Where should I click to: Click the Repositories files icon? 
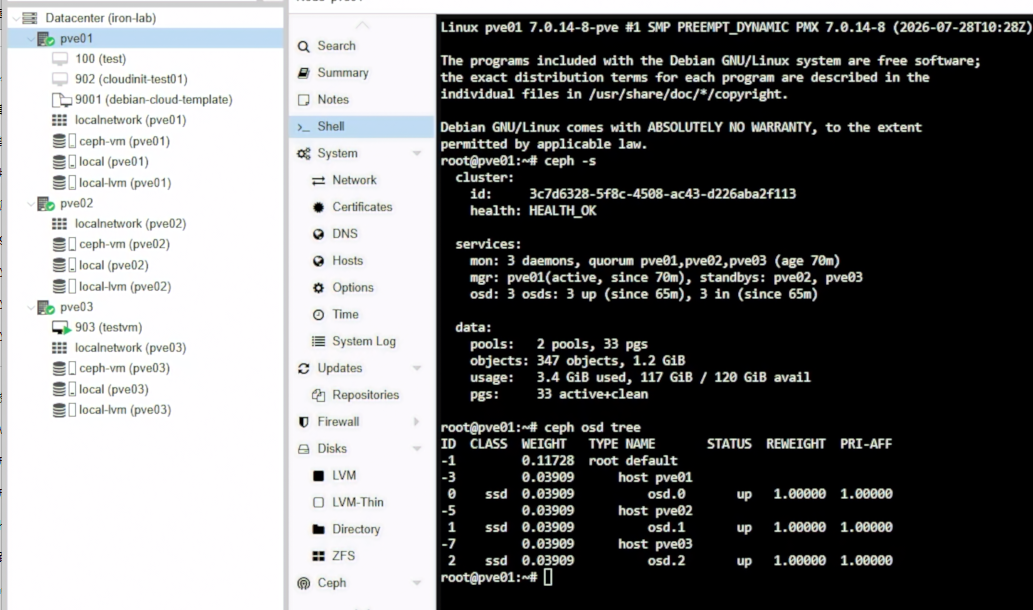[318, 395]
